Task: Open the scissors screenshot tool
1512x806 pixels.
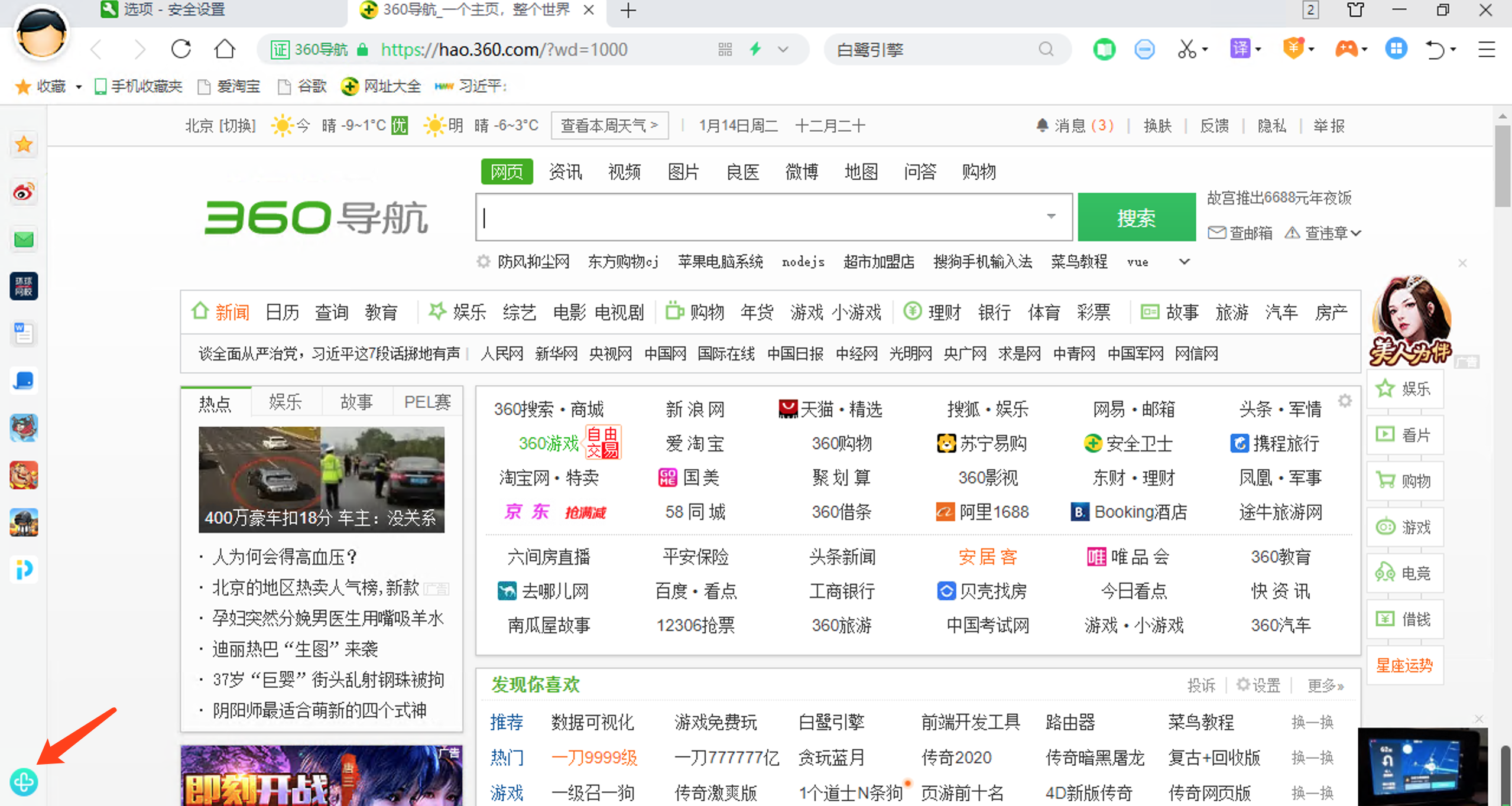Action: click(x=1186, y=49)
